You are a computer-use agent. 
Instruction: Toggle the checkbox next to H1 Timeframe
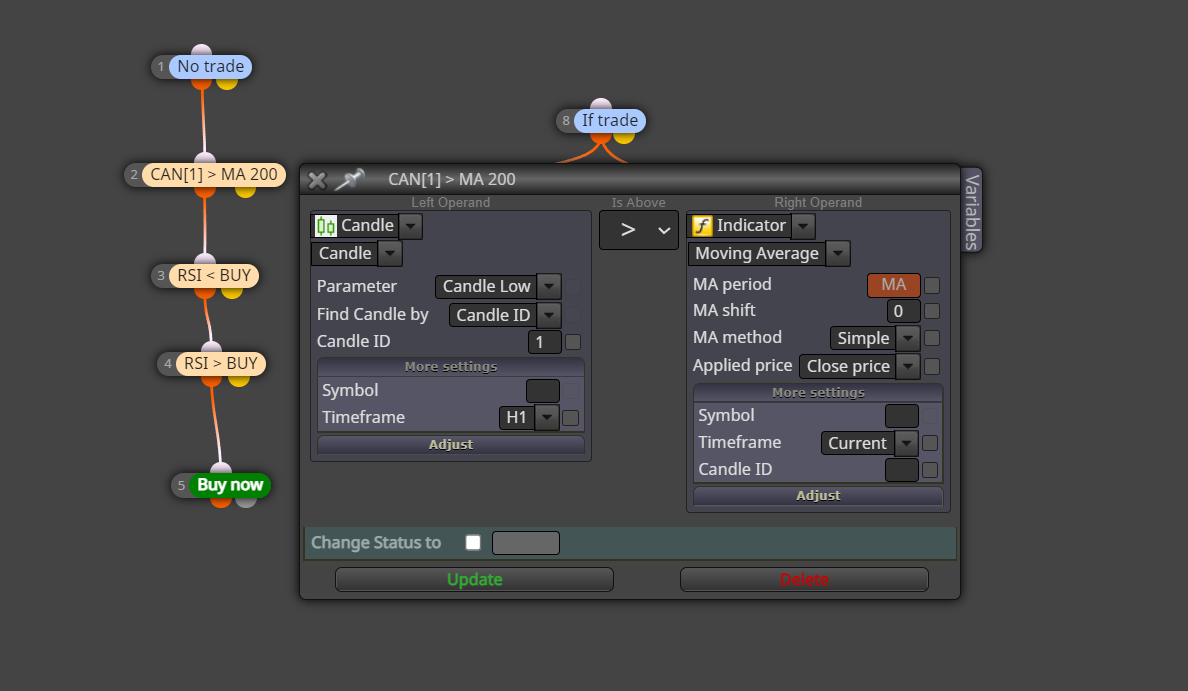(571, 417)
